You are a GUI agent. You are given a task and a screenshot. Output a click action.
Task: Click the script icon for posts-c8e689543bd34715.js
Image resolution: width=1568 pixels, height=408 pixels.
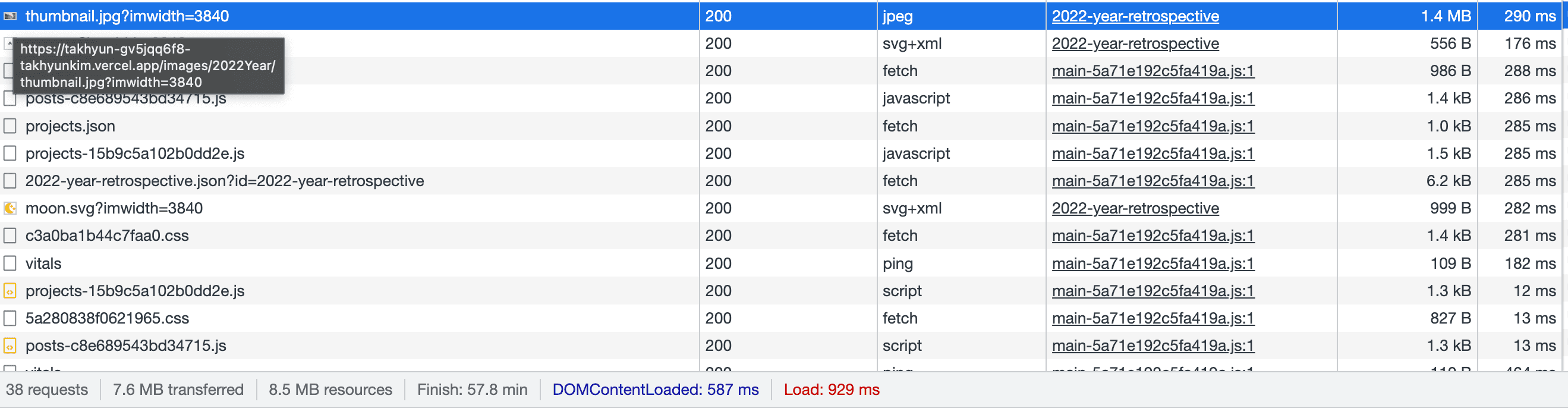pyautogui.click(x=10, y=346)
